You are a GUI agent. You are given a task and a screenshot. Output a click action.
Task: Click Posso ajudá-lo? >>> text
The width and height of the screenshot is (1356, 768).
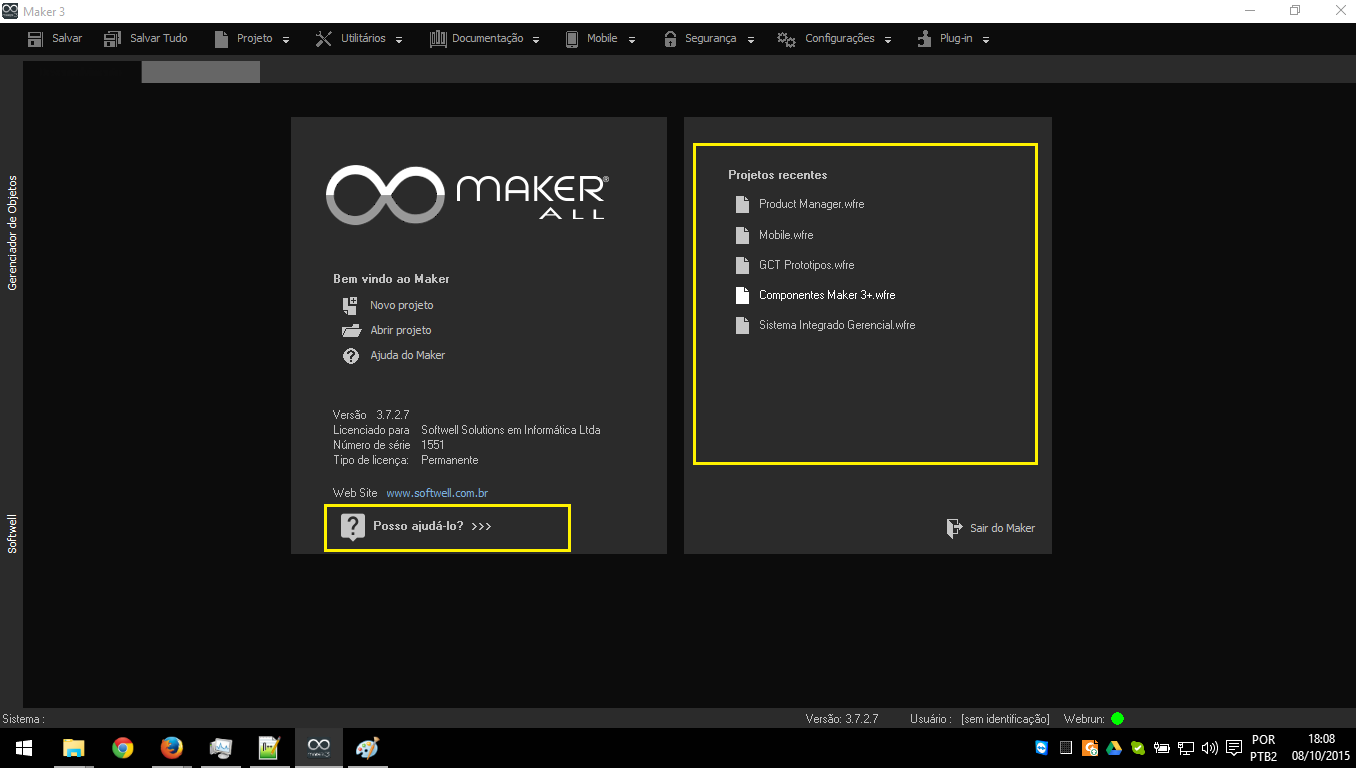click(x=432, y=526)
